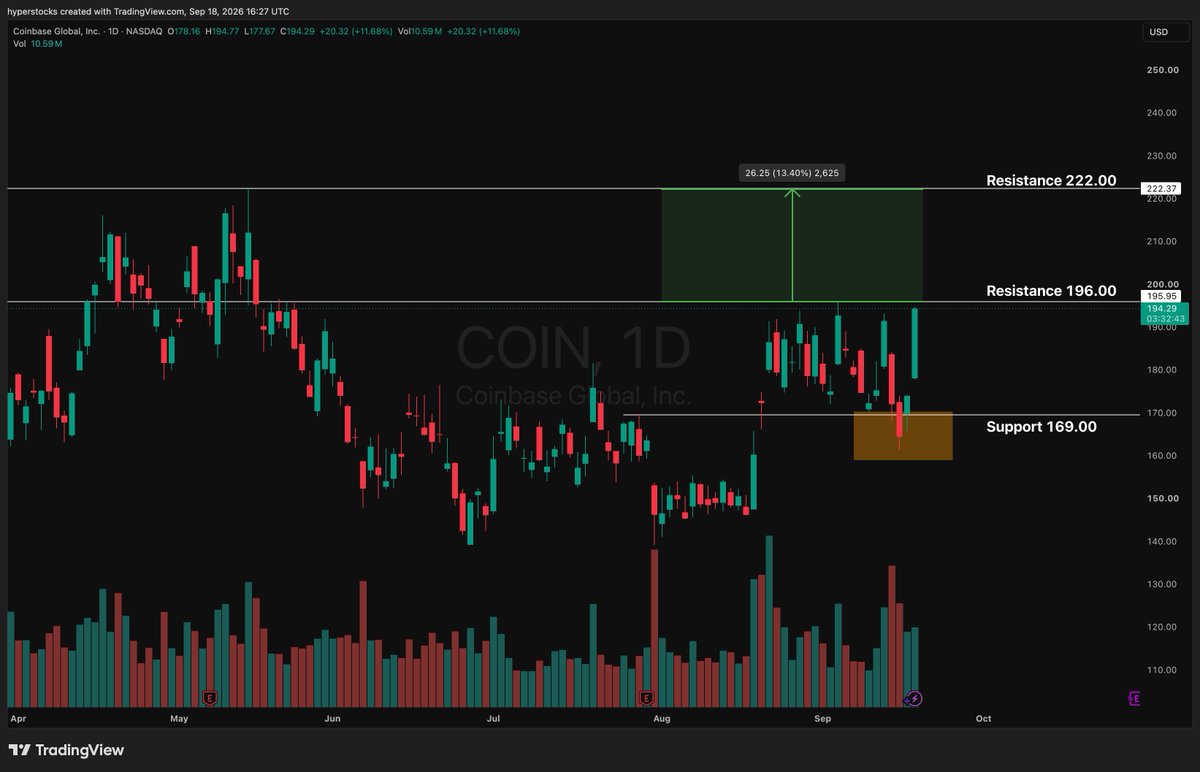Select the green price range rectangle
This screenshot has height=772, width=1200.
tap(792, 245)
